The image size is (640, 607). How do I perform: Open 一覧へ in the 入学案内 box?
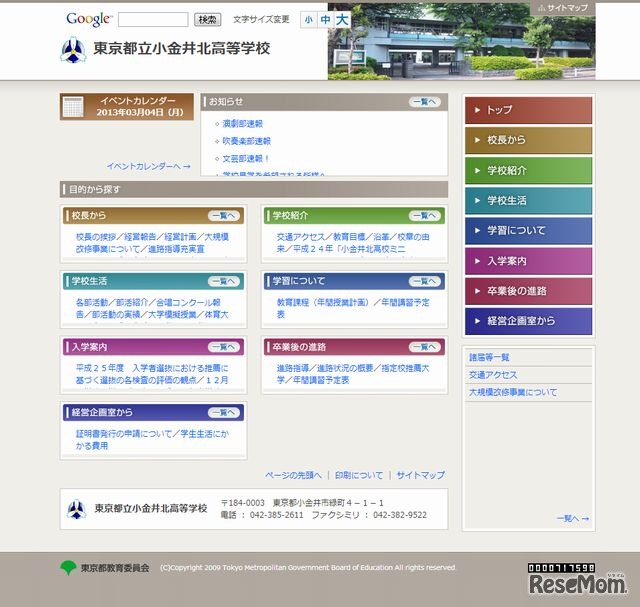click(223, 347)
